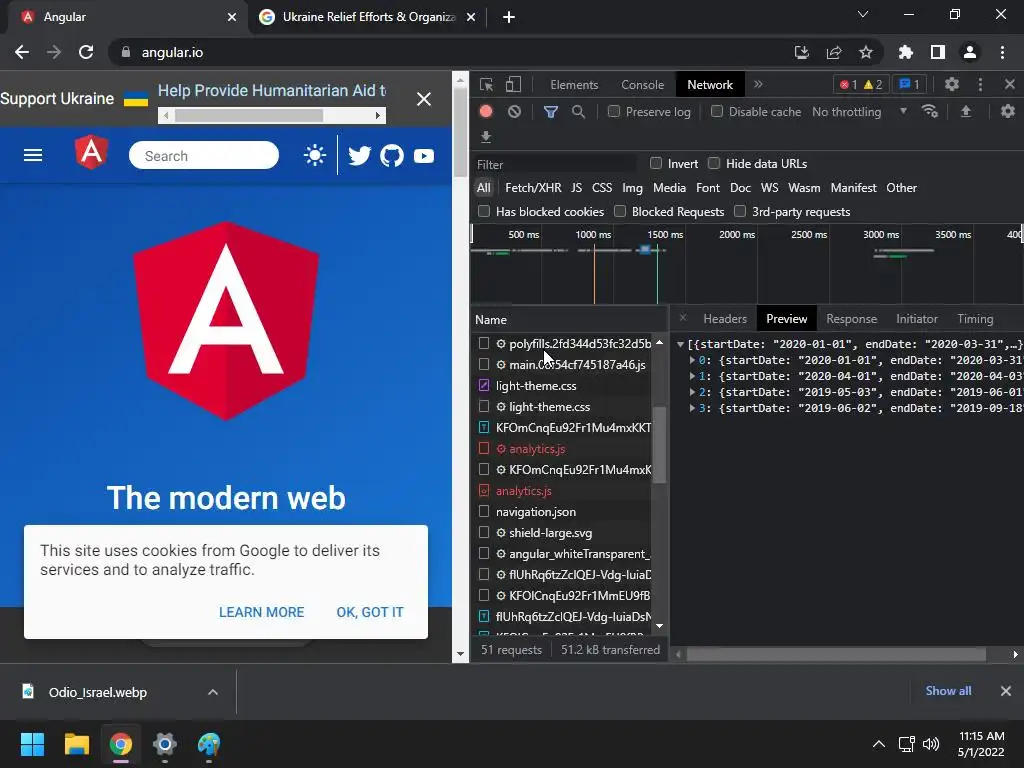Screen dimensions: 1024x768
Task: Open DevTools three-dot customize menu
Action: click(980, 84)
